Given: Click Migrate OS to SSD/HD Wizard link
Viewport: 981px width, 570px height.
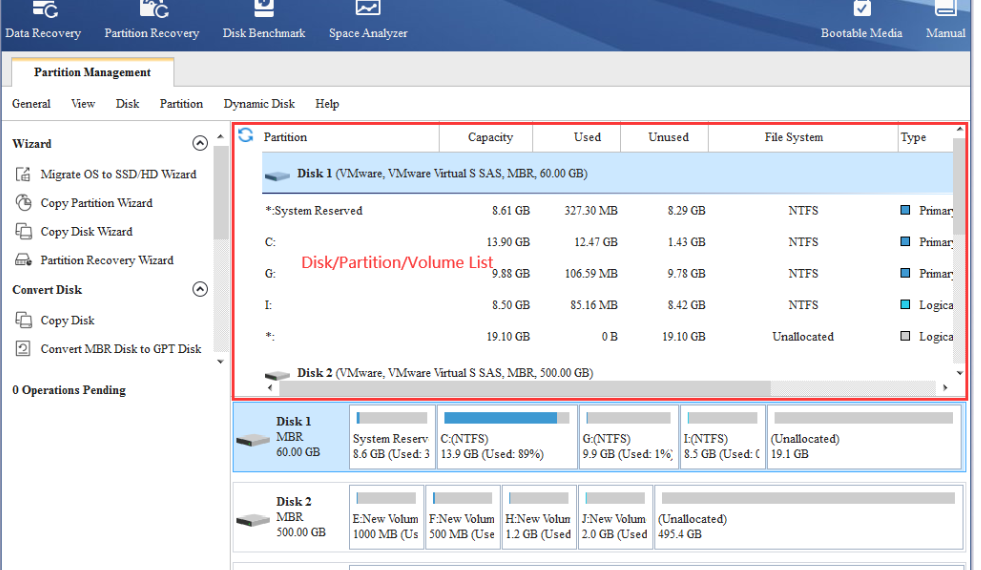Looking at the screenshot, I should (118, 174).
